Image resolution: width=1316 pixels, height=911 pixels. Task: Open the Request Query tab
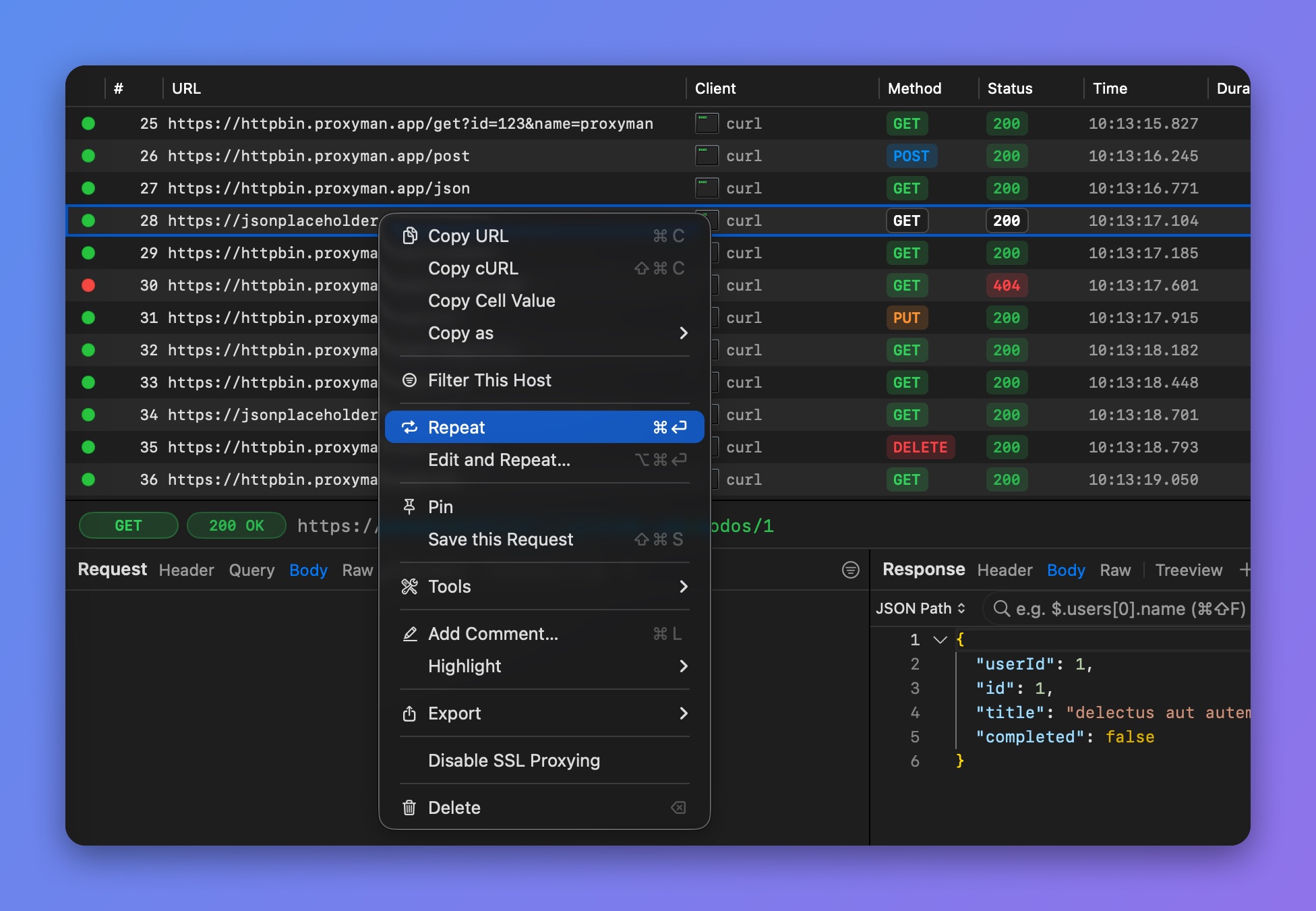(251, 570)
